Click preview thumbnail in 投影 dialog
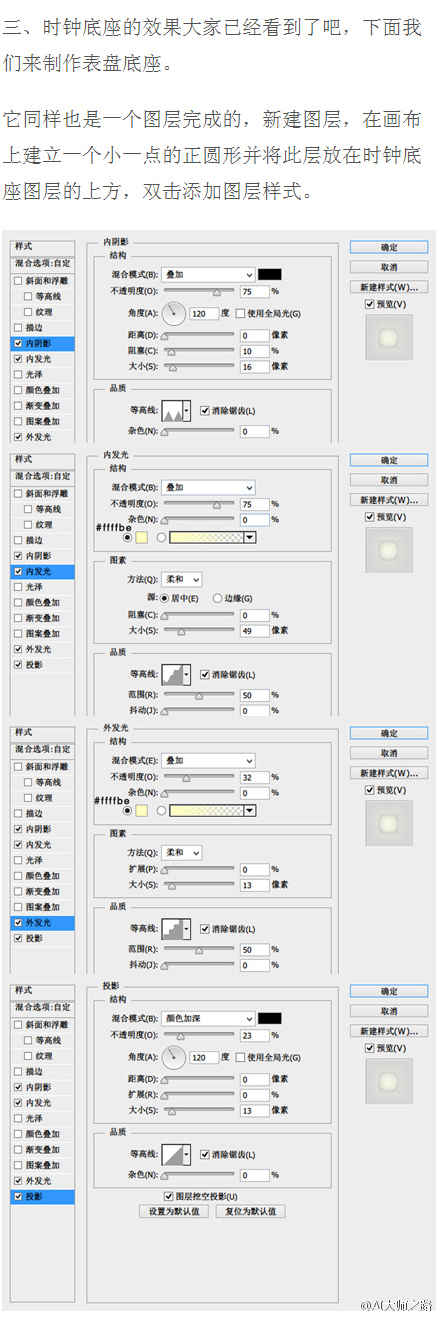438x1318 pixels. pos(387,1082)
